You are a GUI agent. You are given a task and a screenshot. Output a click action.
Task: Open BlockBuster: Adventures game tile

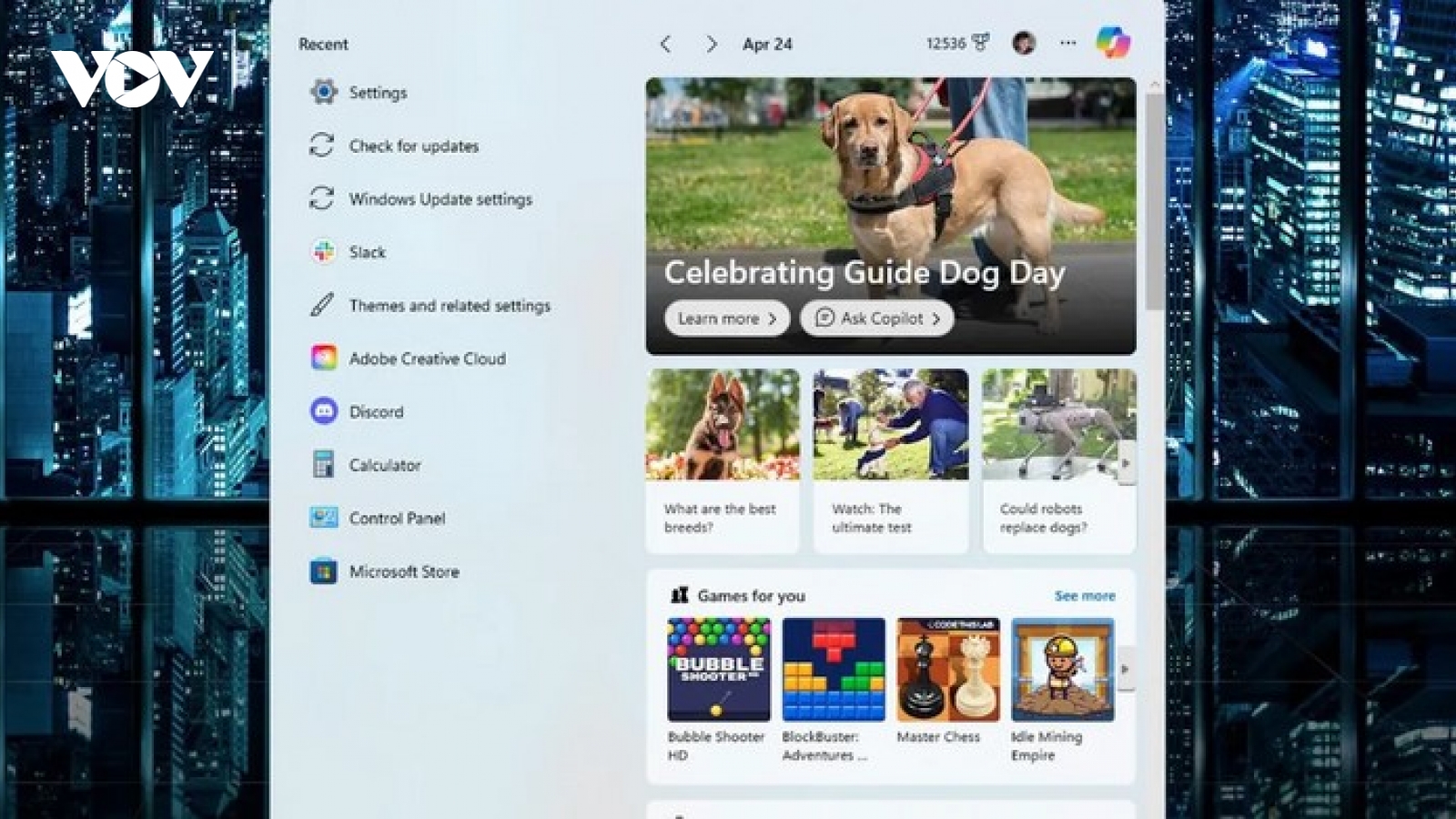point(833,691)
